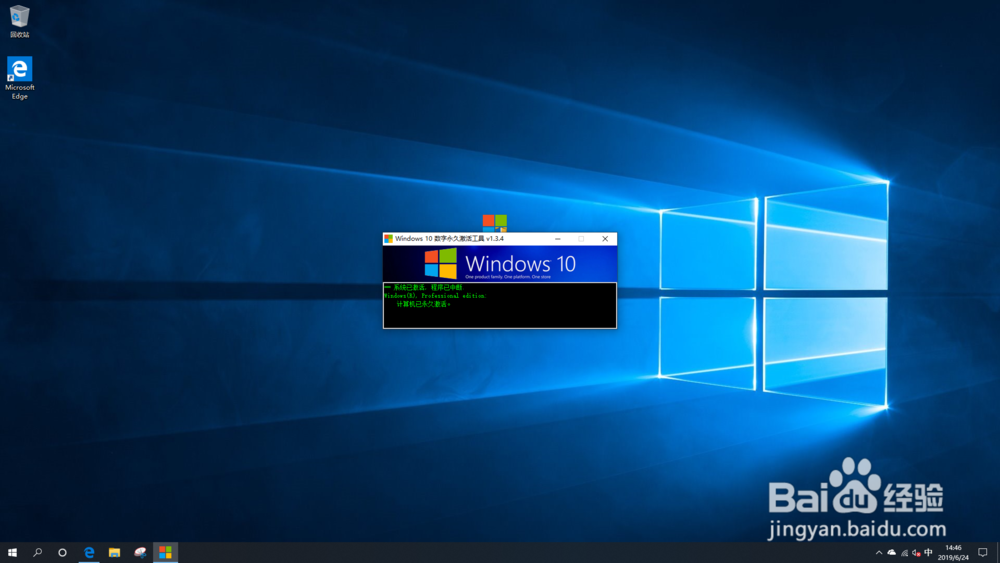
Task: Open File Explorer from the taskbar
Action: coord(114,552)
